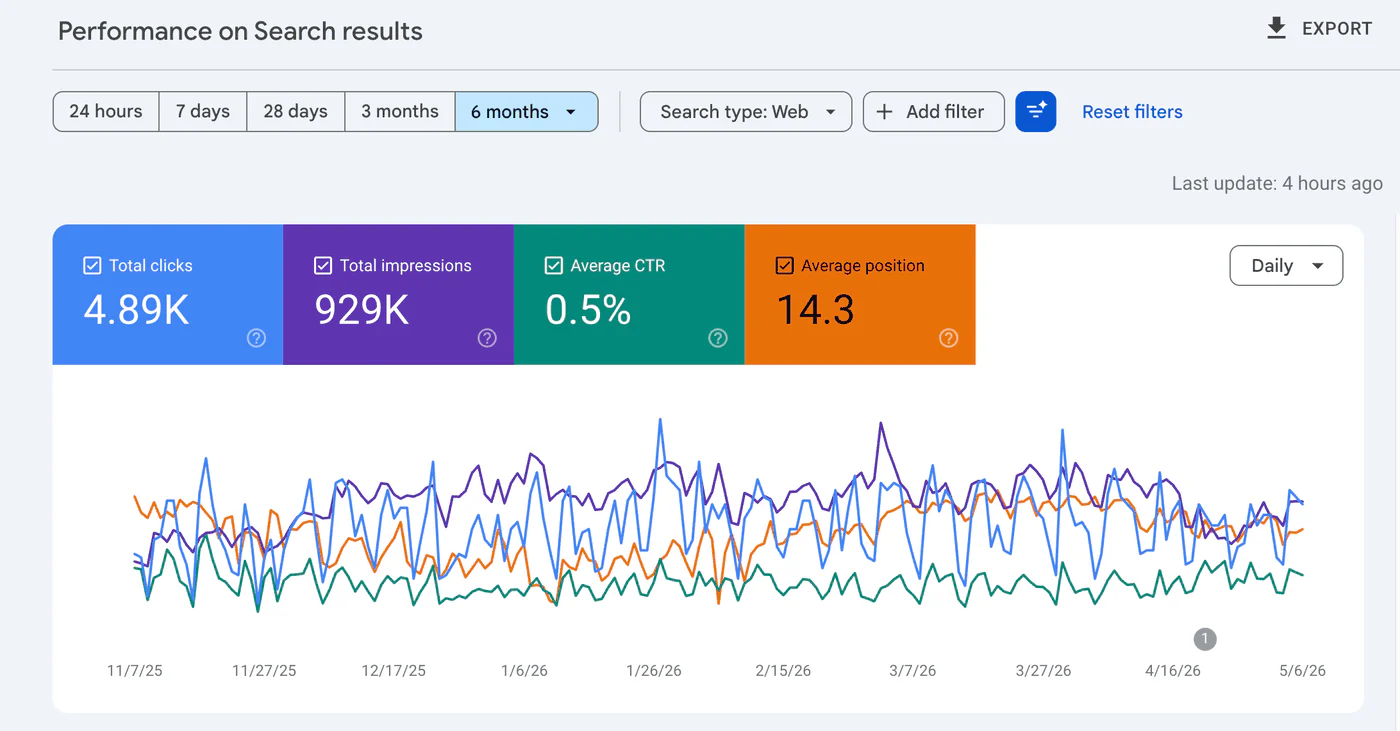Click the 929K total impressions value
This screenshot has height=731, width=1400.
coord(362,310)
